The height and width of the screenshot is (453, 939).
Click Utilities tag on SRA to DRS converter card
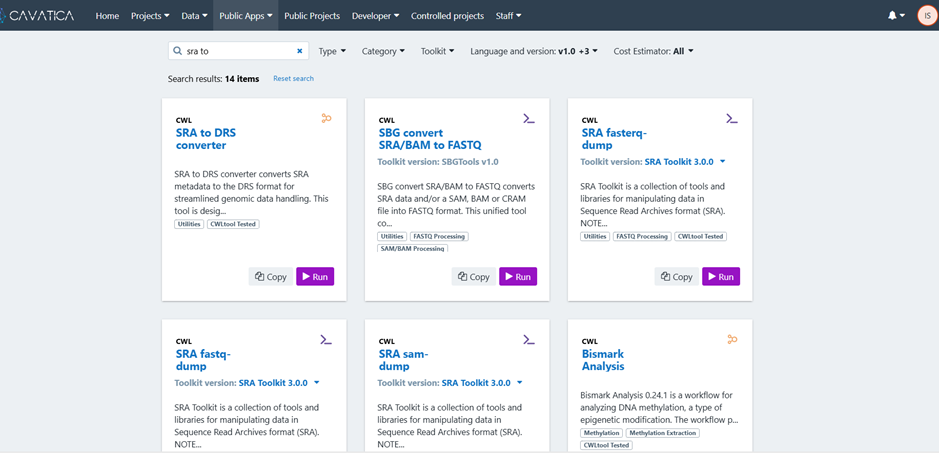[x=189, y=224]
